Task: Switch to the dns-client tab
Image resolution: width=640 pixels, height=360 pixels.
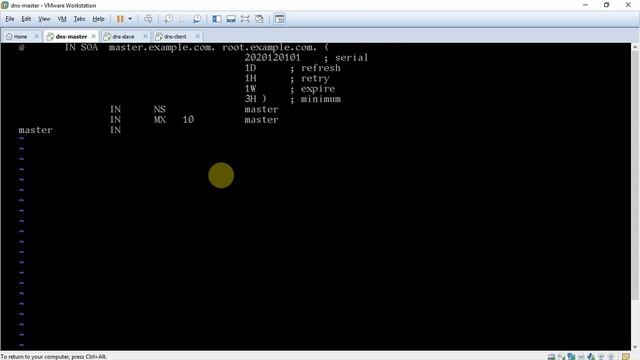Action: click(175, 36)
